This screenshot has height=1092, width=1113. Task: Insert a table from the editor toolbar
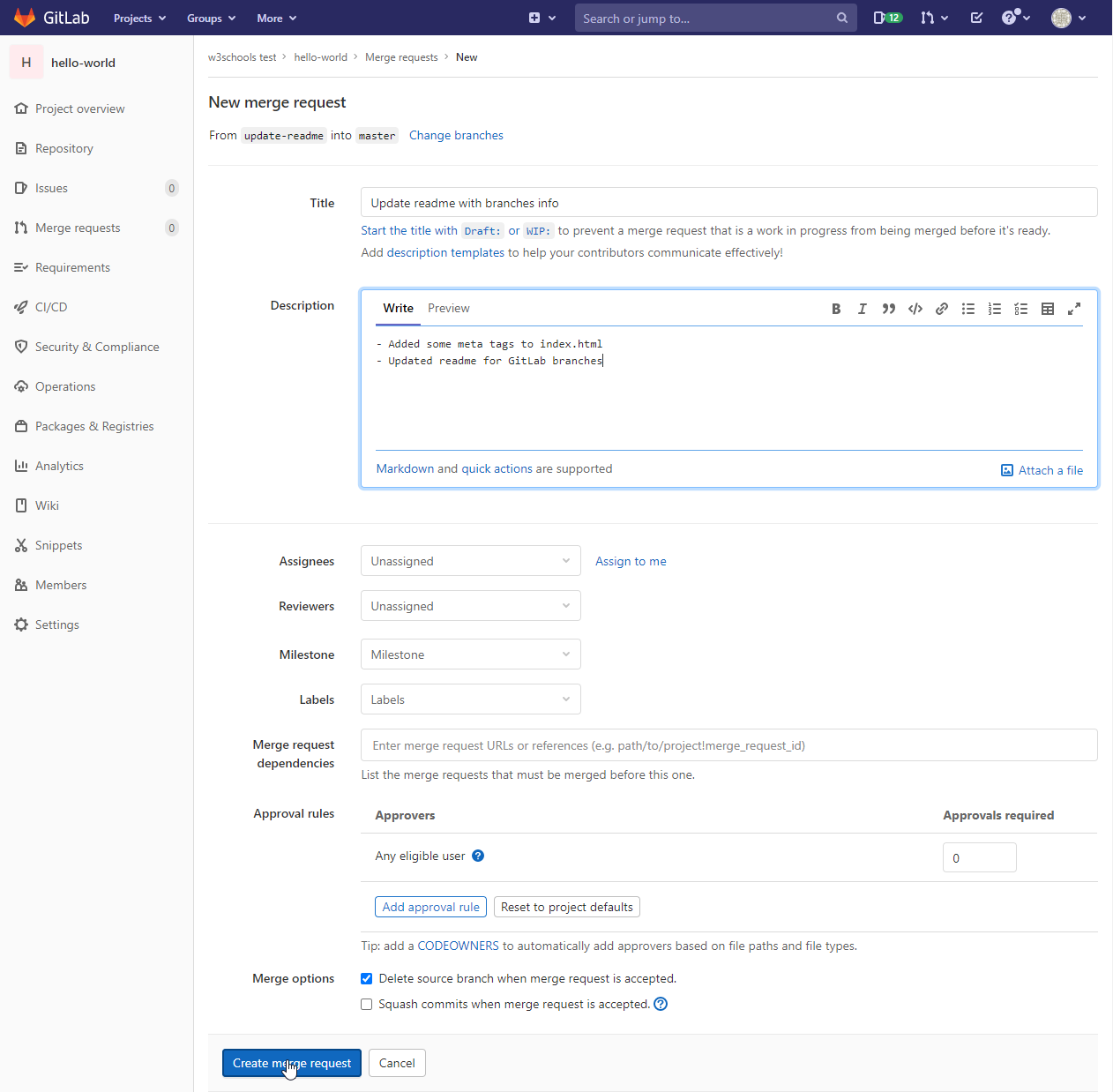coord(1048,309)
